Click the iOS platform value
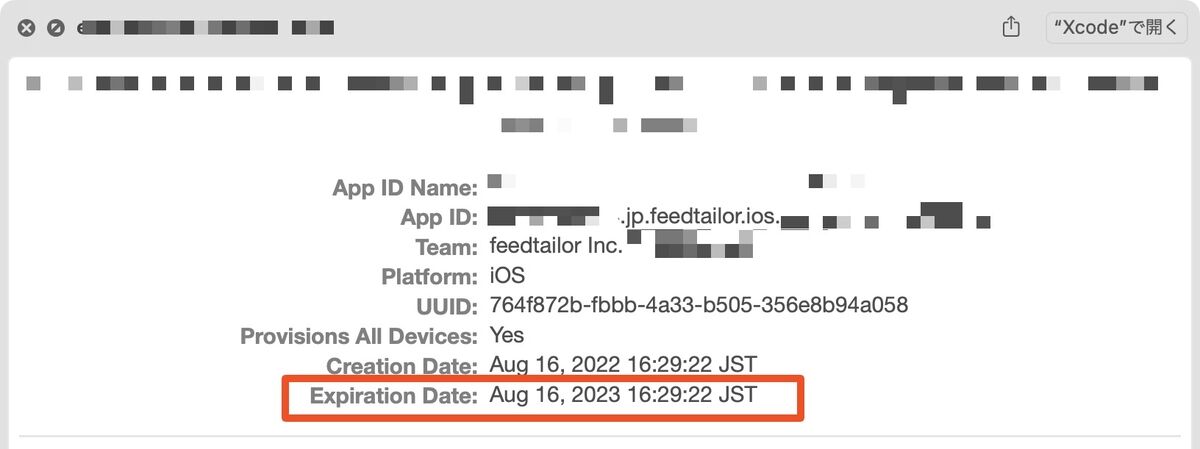The height and width of the screenshot is (449, 1200). [x=507, y=275]
